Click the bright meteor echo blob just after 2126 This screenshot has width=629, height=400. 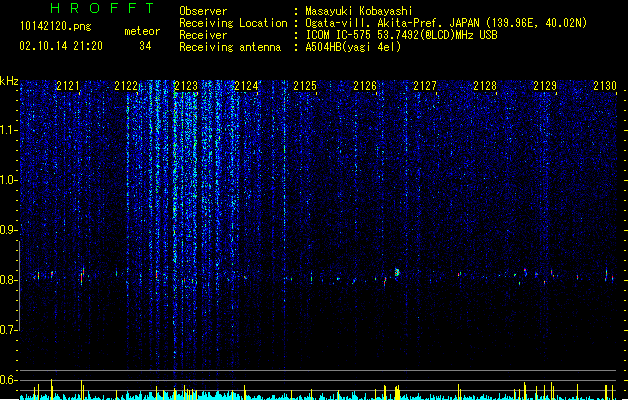point(397,272)
